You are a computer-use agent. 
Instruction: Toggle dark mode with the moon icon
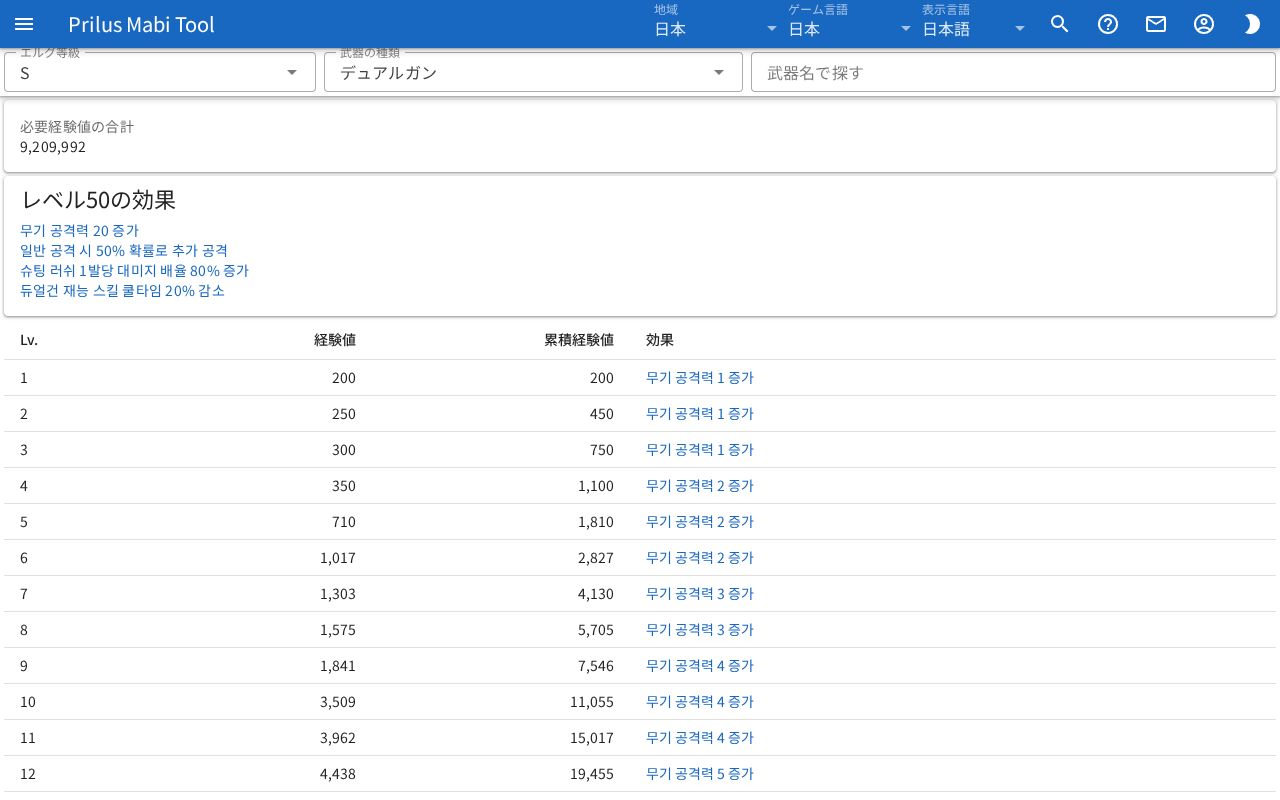pyautogui.click(x=1252, y=24)
